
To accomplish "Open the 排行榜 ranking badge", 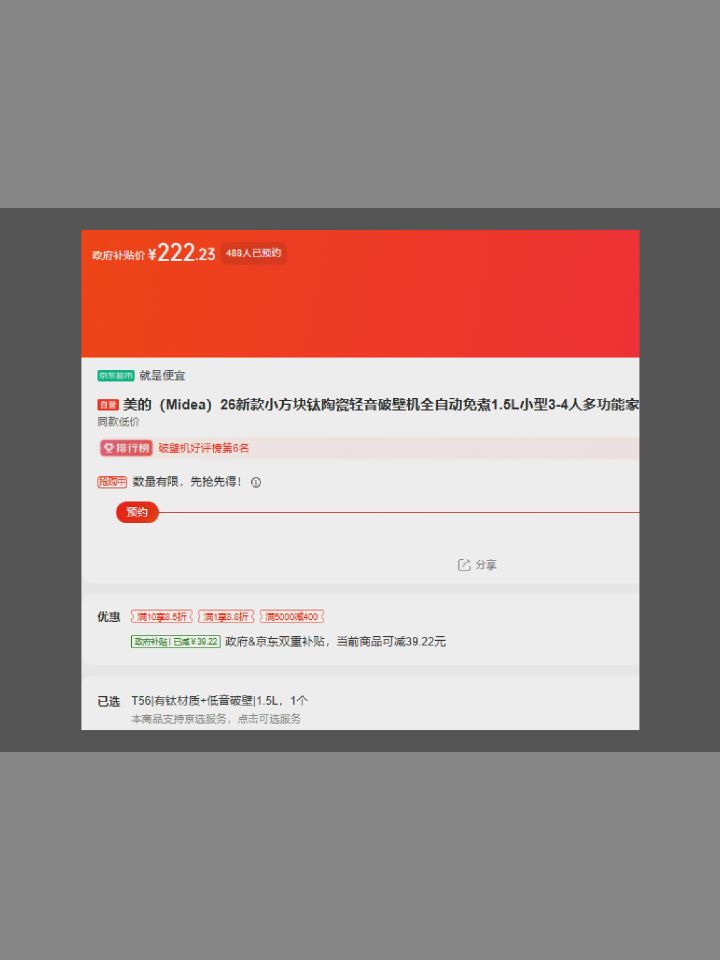I will [127, 448].
